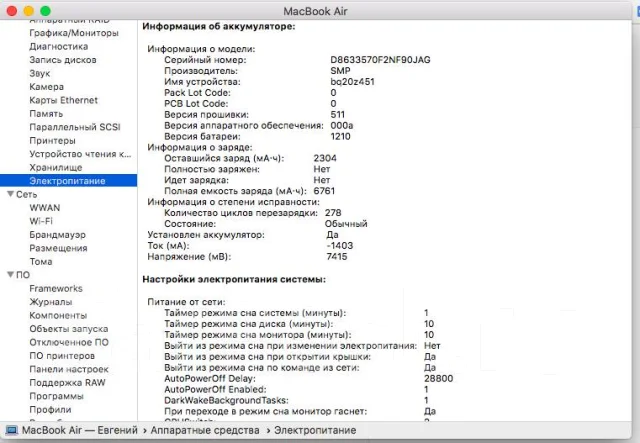The width and height of the screenshot is (640, 443).
Task: Click the serial number D8633570F2NF90JAG
Action: click(380, 60)
